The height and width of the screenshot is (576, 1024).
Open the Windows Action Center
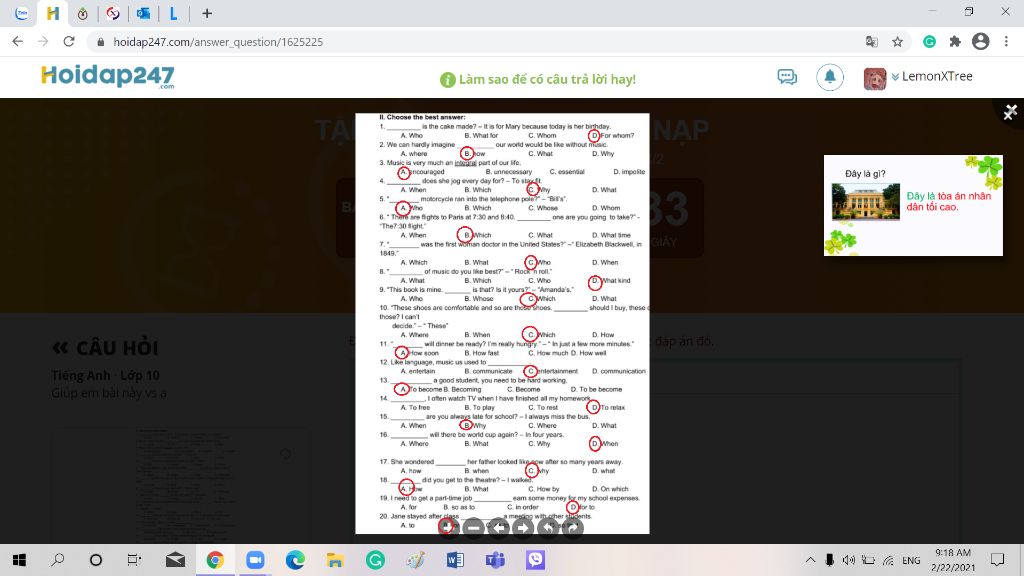pos(997,560)
